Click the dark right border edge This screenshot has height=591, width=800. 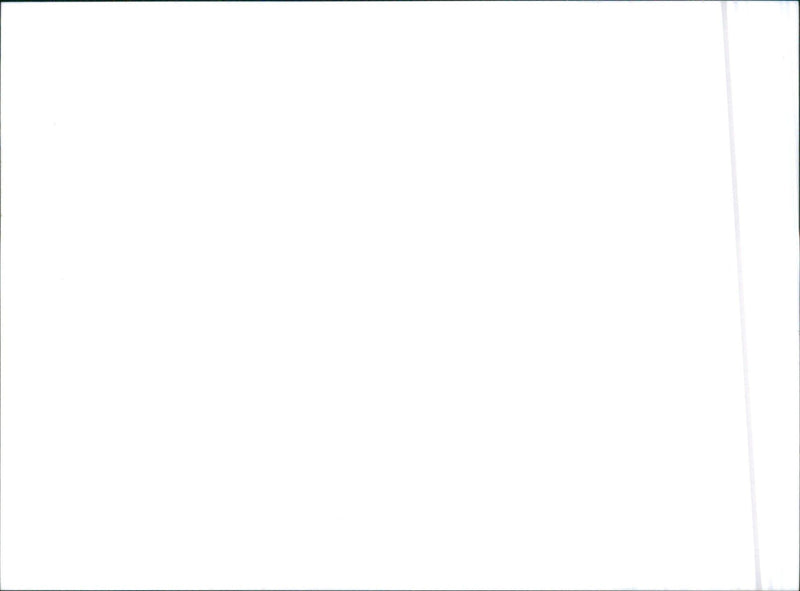tap(799, 296)
